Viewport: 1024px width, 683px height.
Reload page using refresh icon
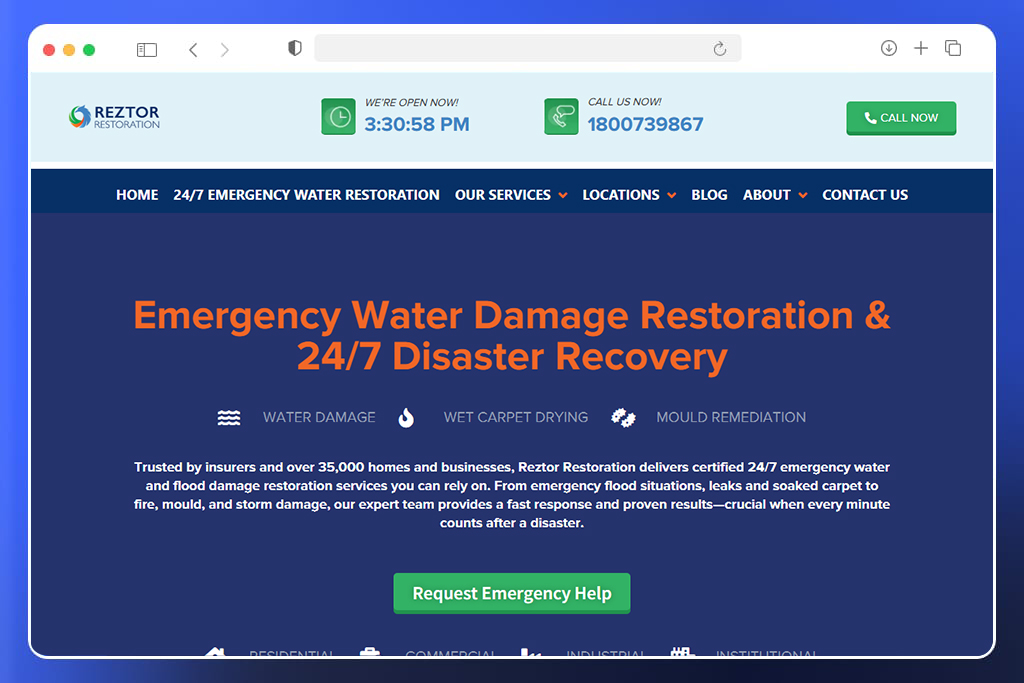(x=719, y=49)
